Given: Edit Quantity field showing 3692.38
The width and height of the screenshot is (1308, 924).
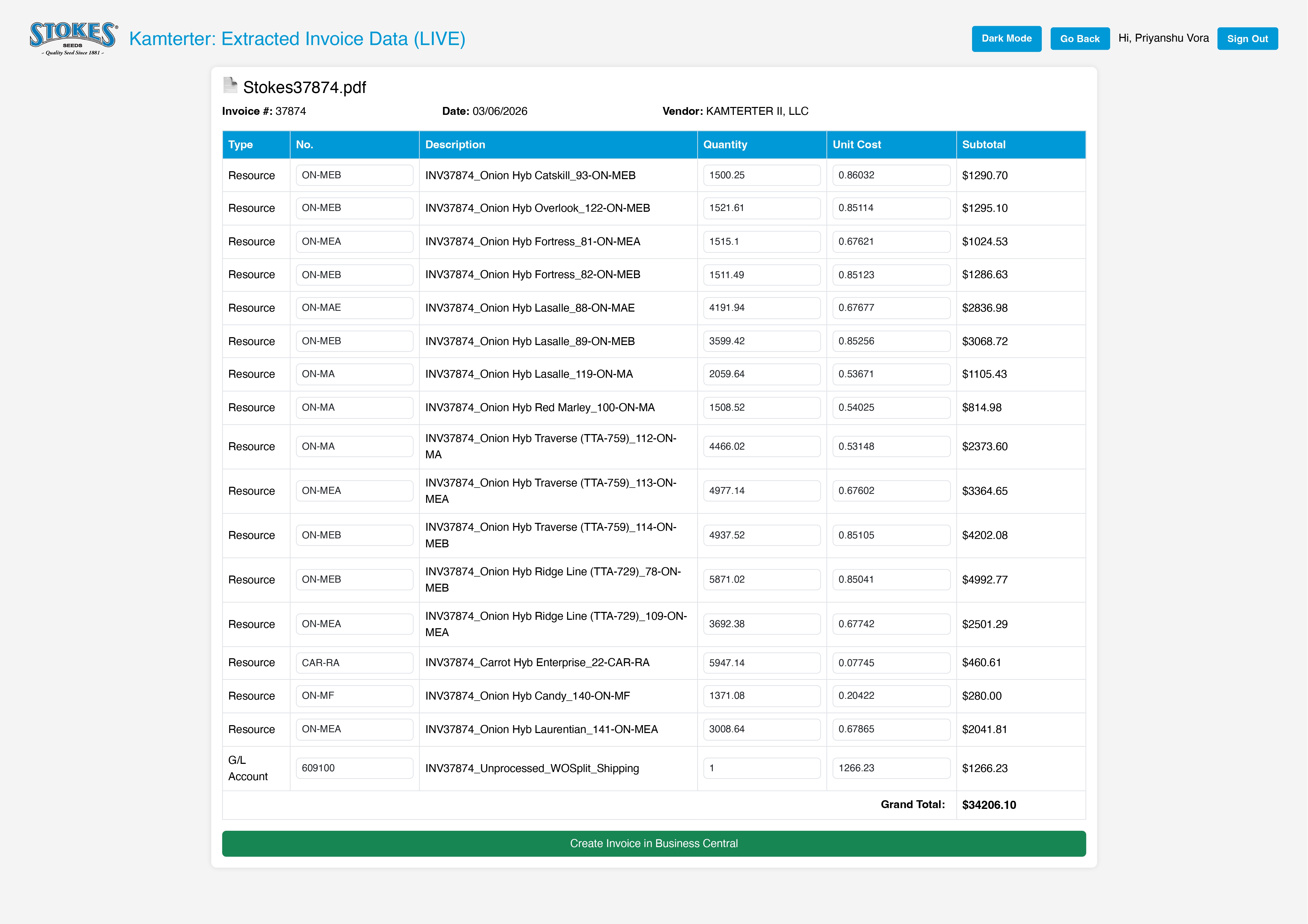Looking at the screenshot, I should 762,624.
